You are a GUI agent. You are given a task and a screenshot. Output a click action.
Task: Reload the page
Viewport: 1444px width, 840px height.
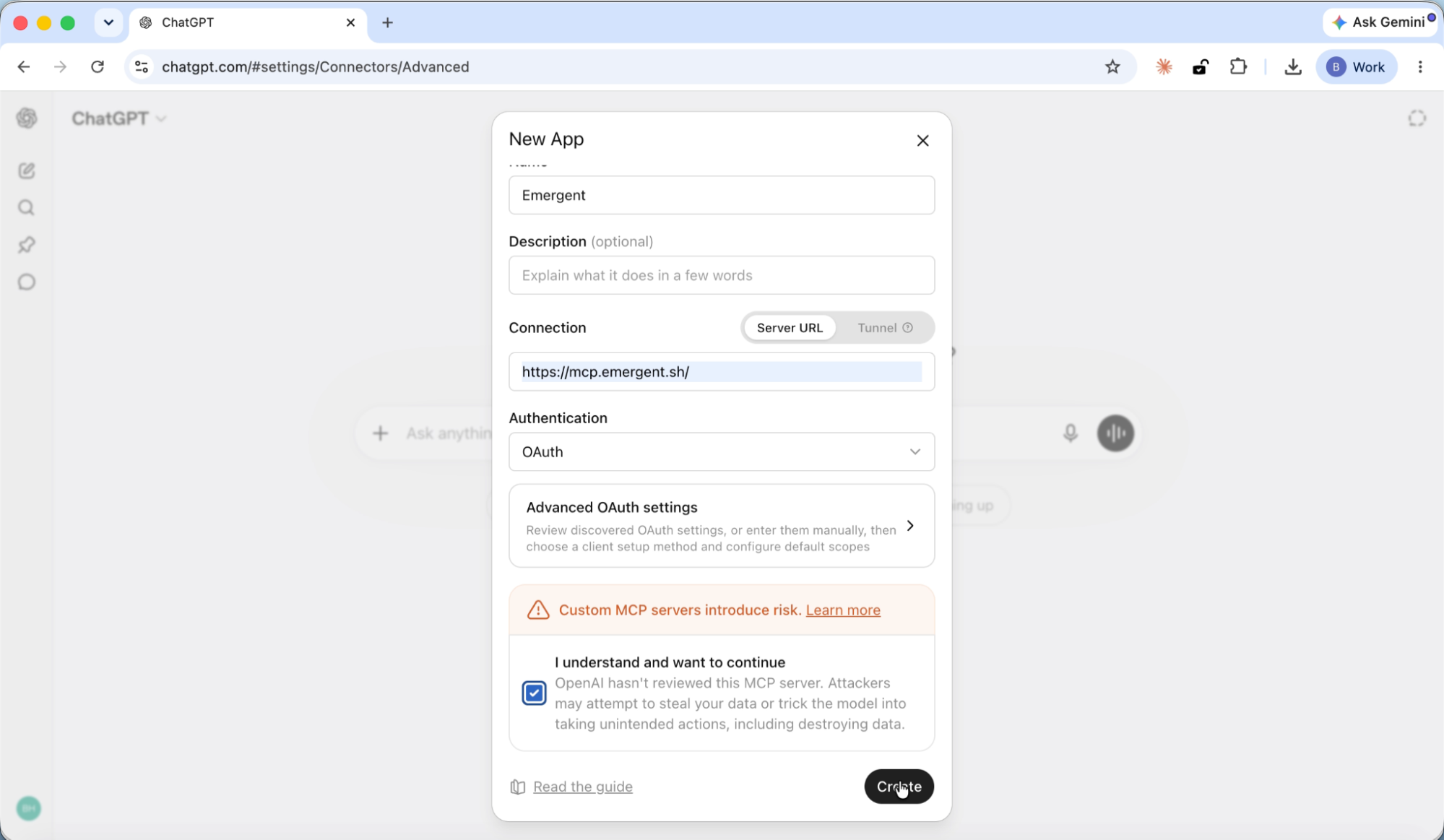click(98, 67)
